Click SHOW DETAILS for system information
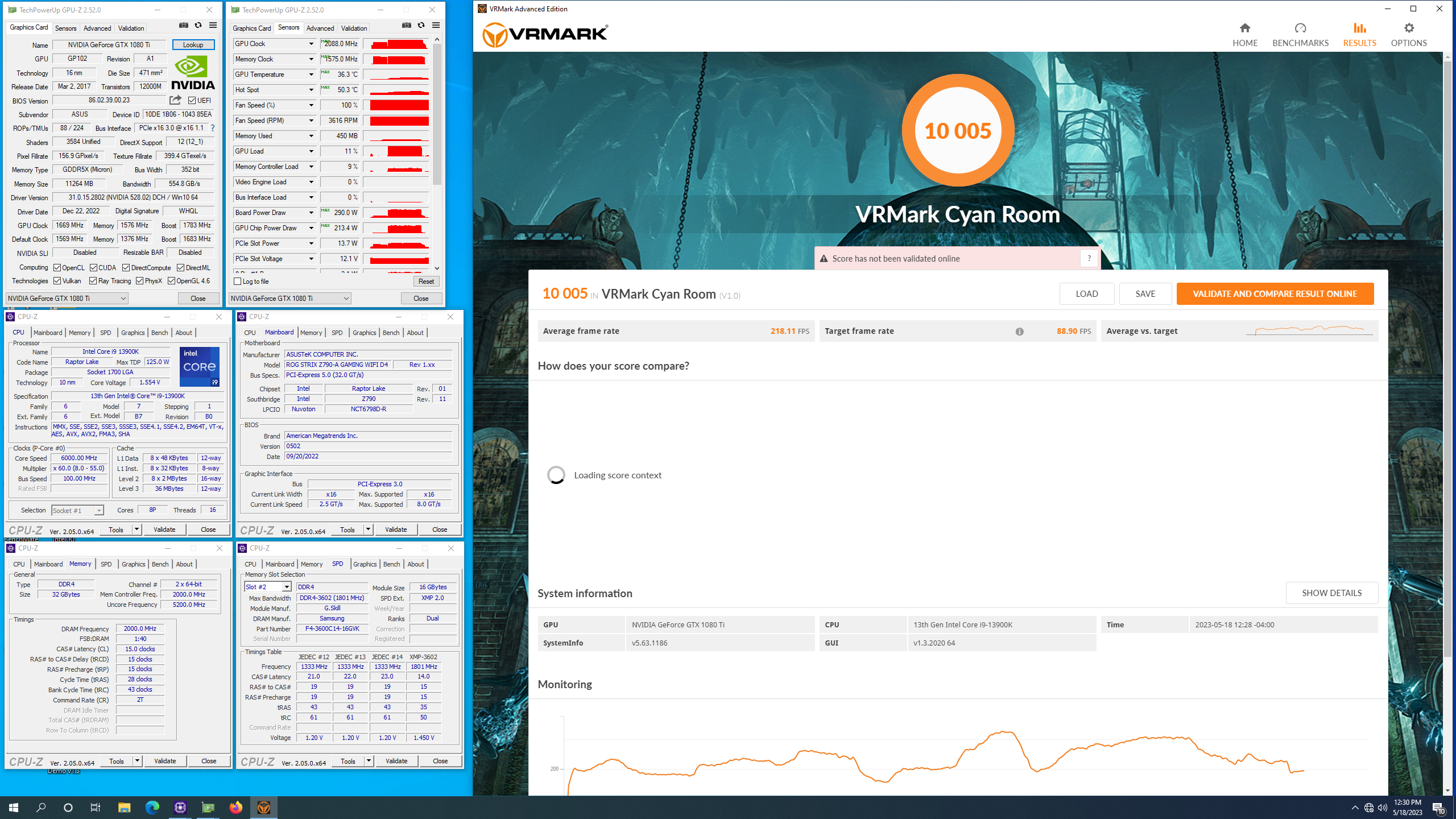1456x819 pixels. point(1331,593)
